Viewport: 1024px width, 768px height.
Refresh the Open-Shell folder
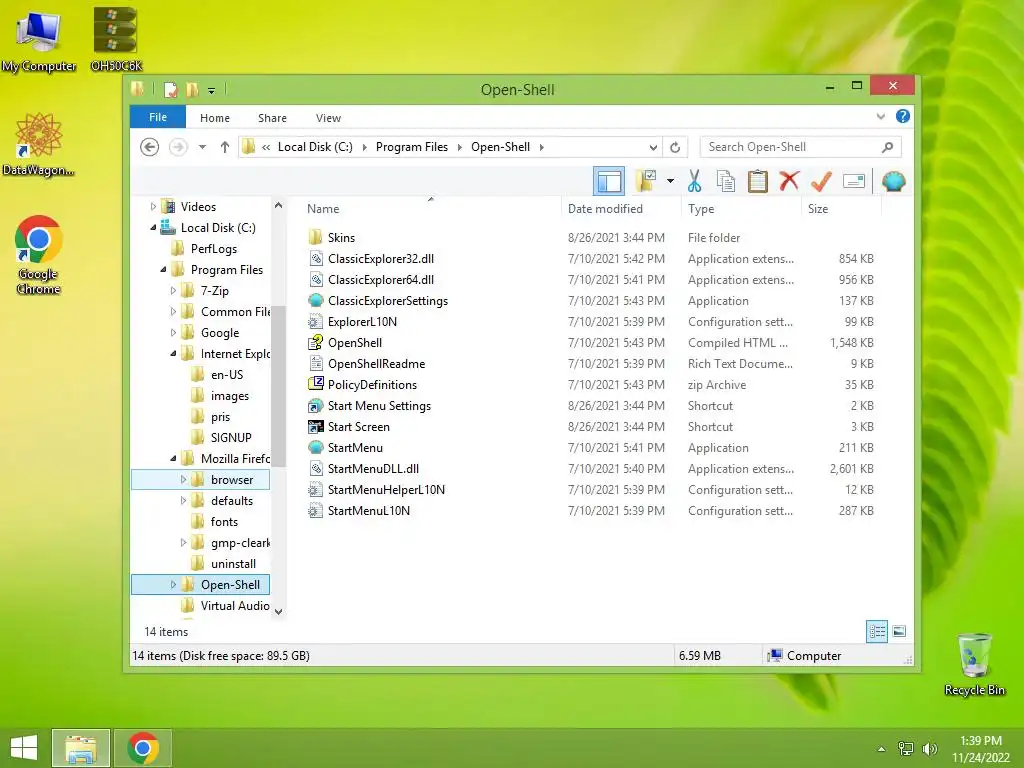pyautogui.click(x=675, y=147)
